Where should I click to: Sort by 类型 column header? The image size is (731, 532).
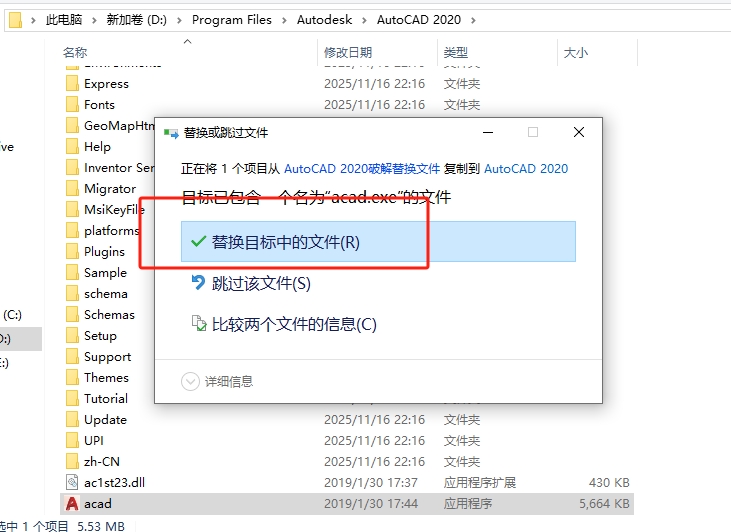pyautogui.click(x=455, y=53)
